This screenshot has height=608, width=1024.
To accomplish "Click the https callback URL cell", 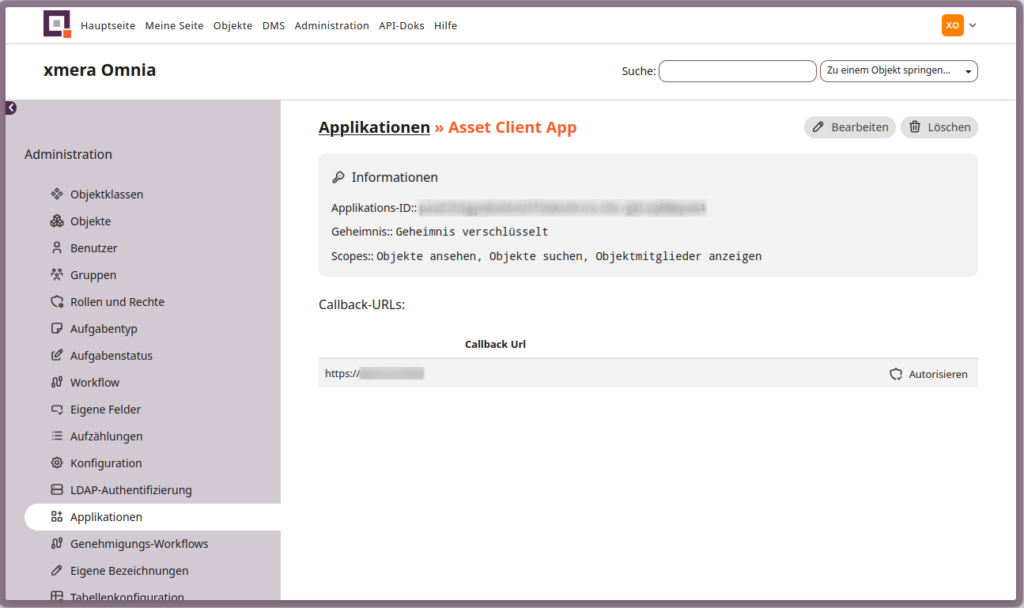I will [x=374, y=373].
